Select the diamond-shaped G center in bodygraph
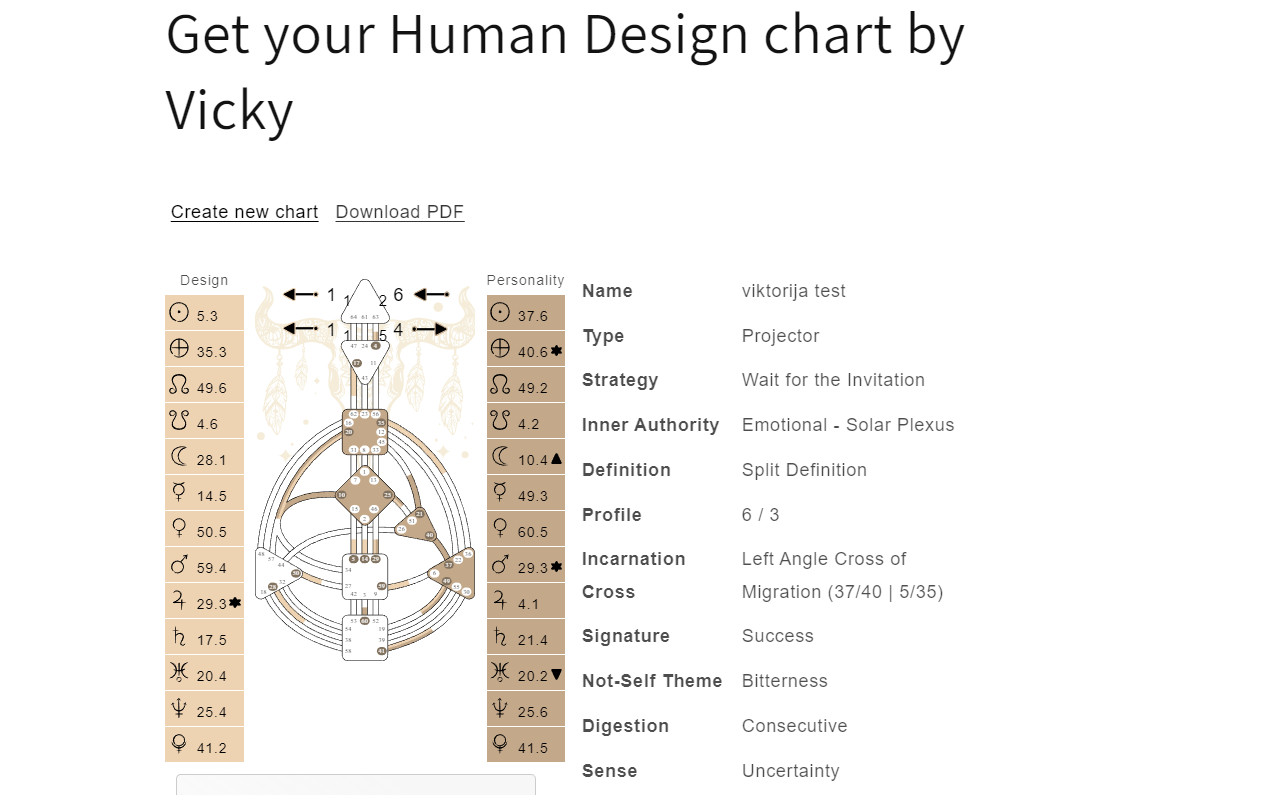The image size is (1271, 795). click(x=365, y=495)
